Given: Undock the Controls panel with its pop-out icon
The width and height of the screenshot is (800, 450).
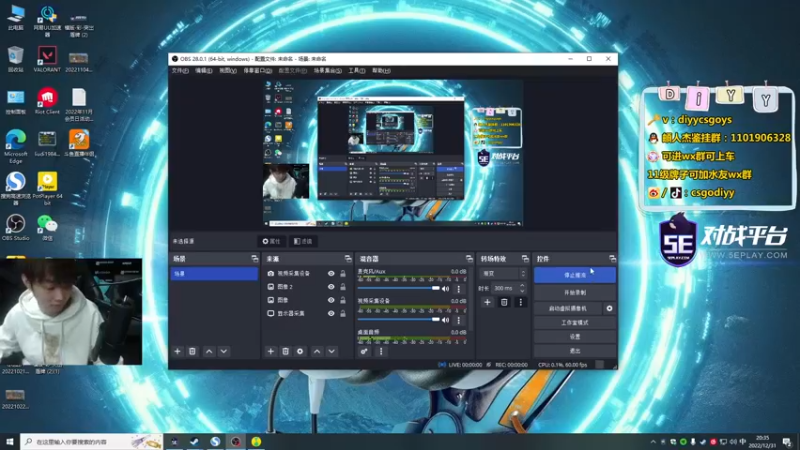Looking at the screenshot, I should click(x=612, y=259).
